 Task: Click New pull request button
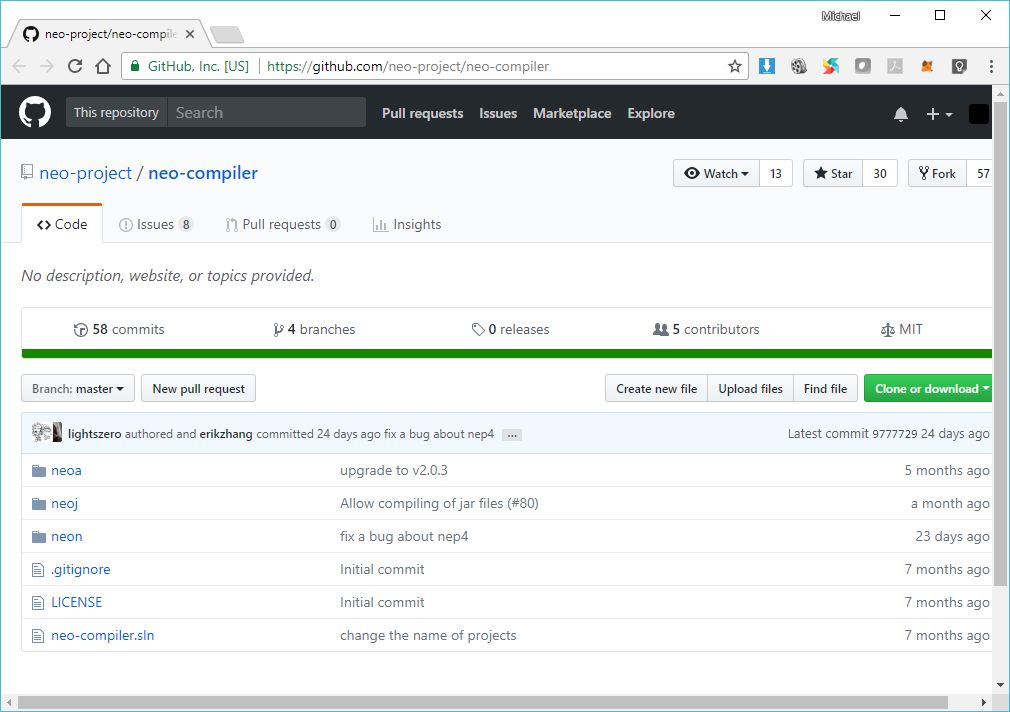pyautogui.click(x=198, y=389)
